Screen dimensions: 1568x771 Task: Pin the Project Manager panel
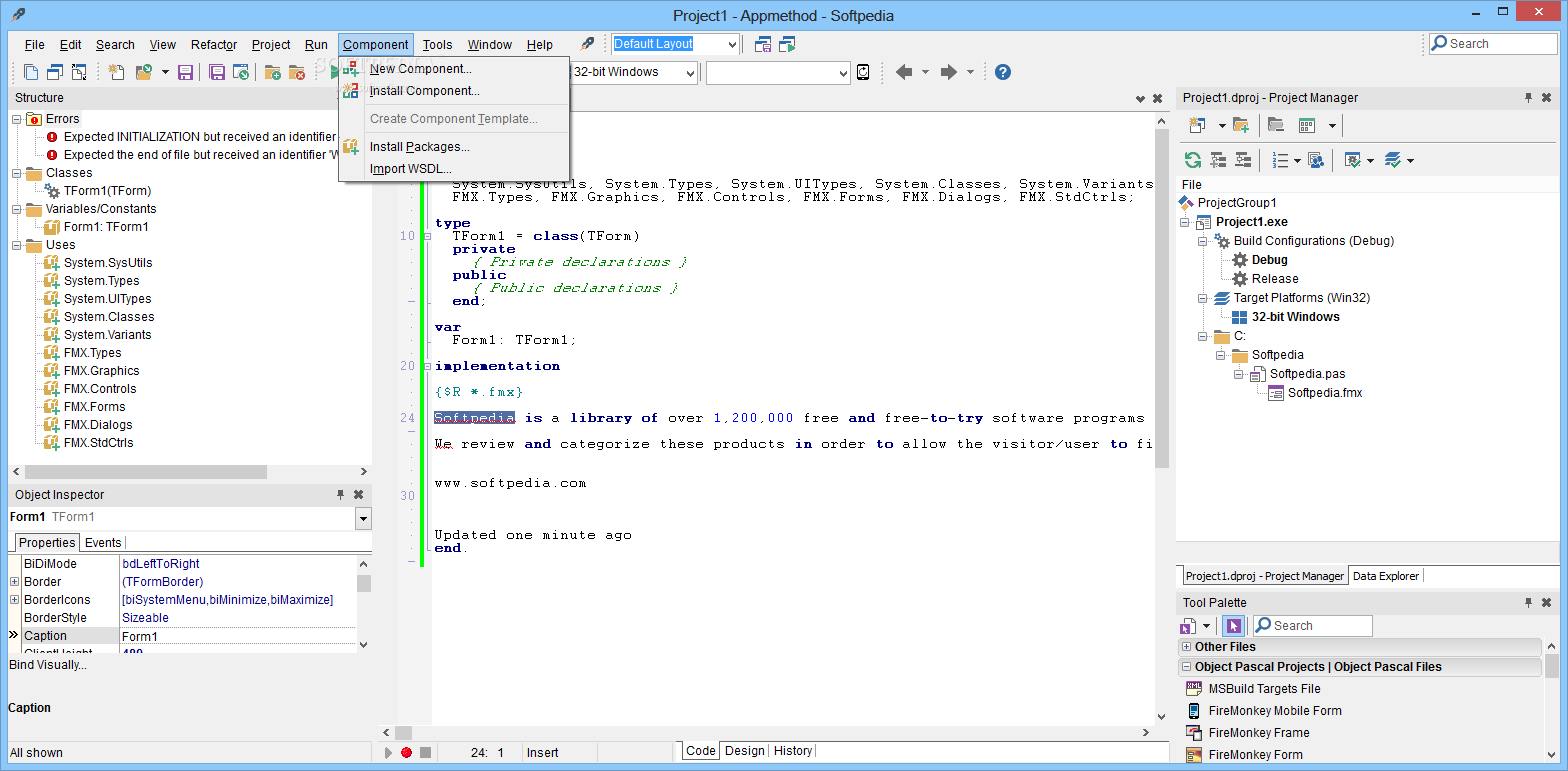[x=1528, y=98]
